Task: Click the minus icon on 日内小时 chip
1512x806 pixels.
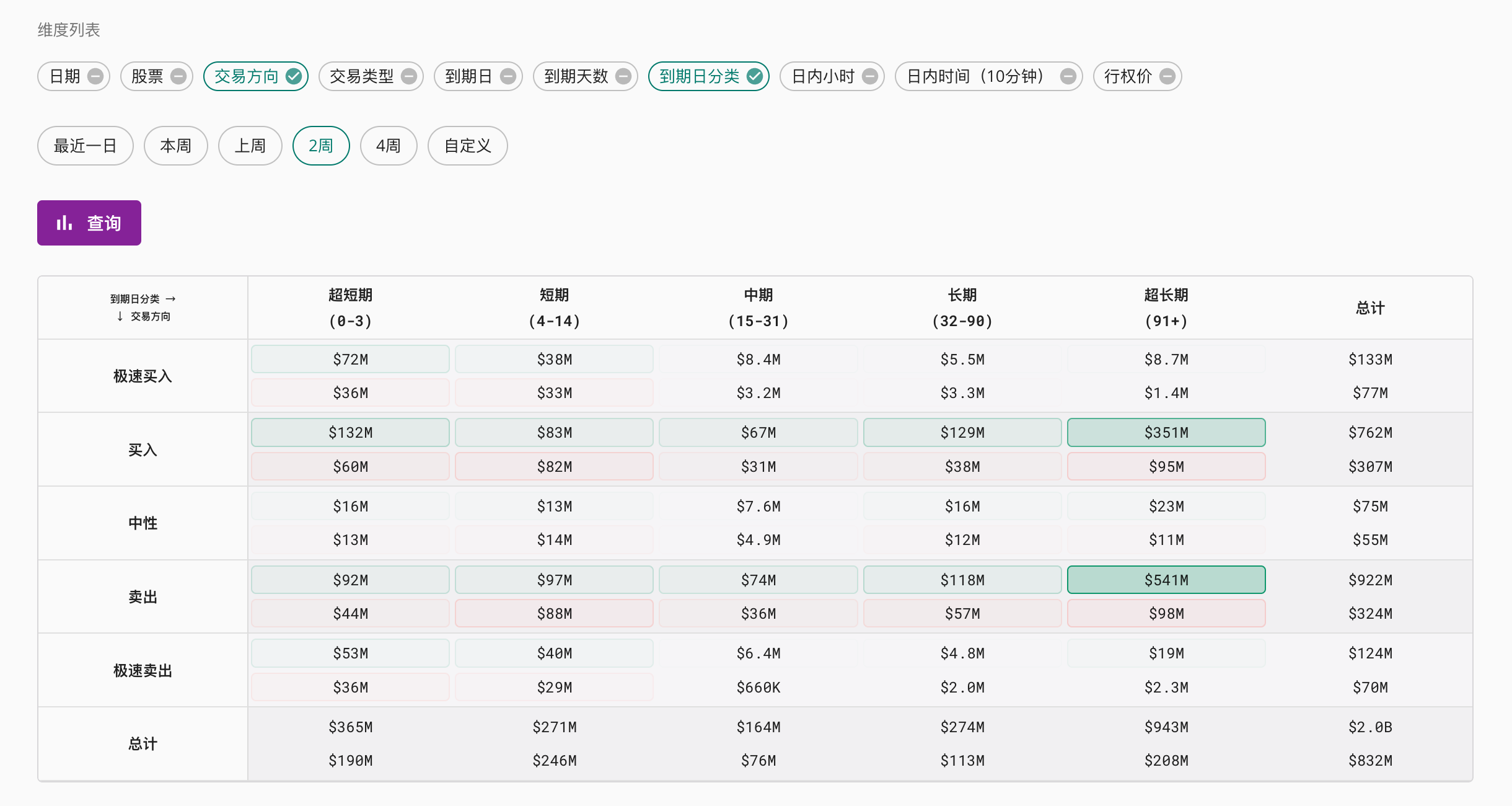Action: (870, 76)
